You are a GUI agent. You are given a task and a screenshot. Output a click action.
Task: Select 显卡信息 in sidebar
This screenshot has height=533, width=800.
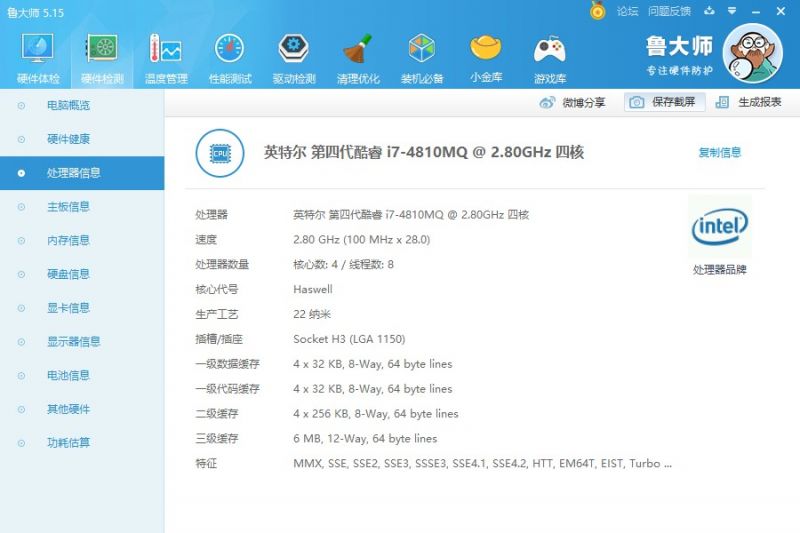(82, 308)
